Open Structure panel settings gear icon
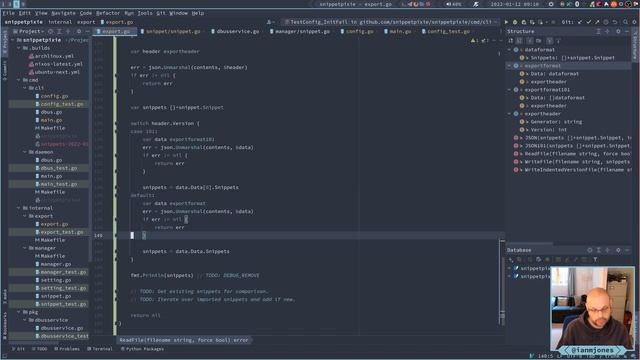 pyautogui.click(x=618, y=31)
